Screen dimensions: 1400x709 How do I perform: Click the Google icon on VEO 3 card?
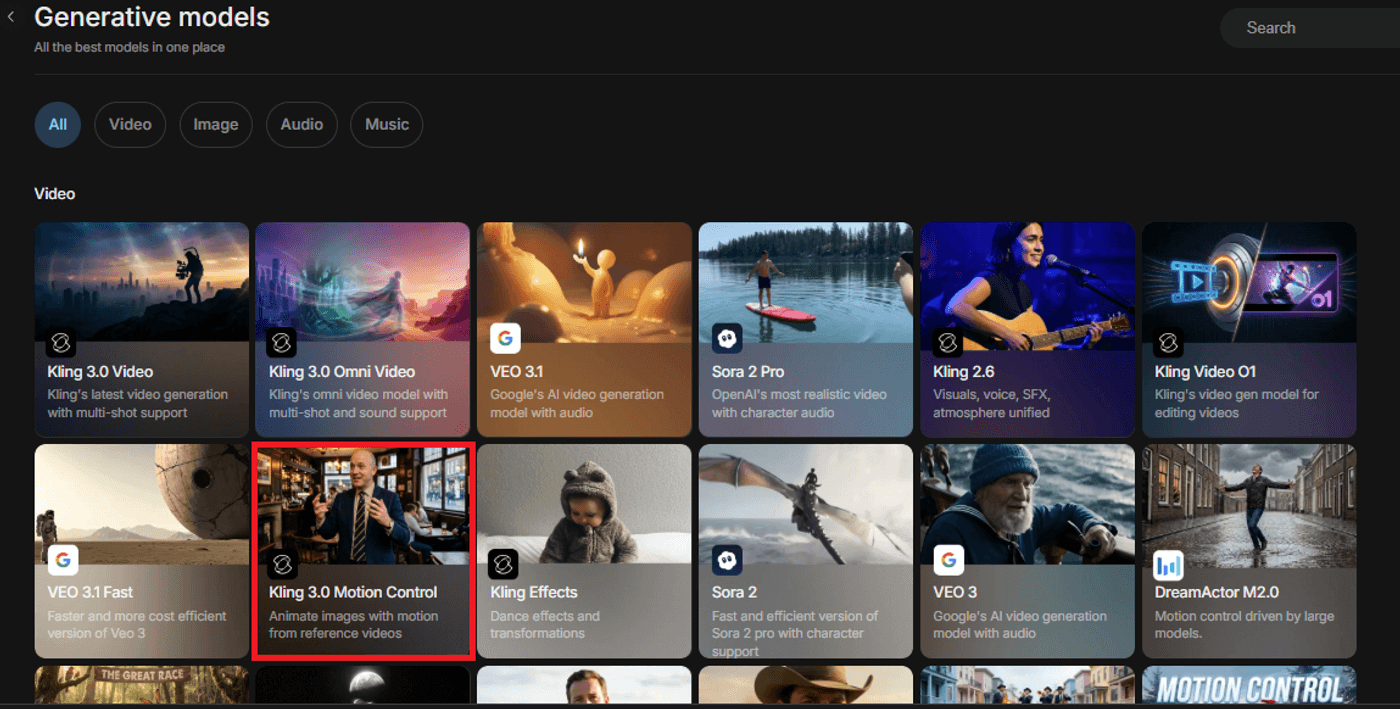pos(948,560)
